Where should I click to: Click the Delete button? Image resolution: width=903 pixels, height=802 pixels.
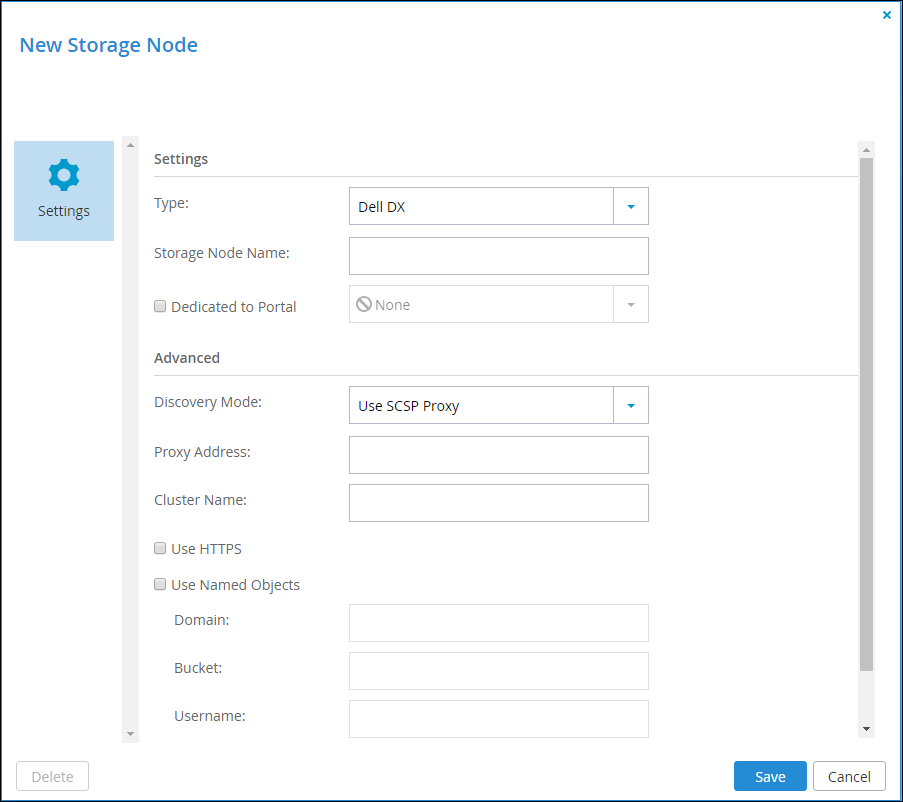(x=52, y=776)
